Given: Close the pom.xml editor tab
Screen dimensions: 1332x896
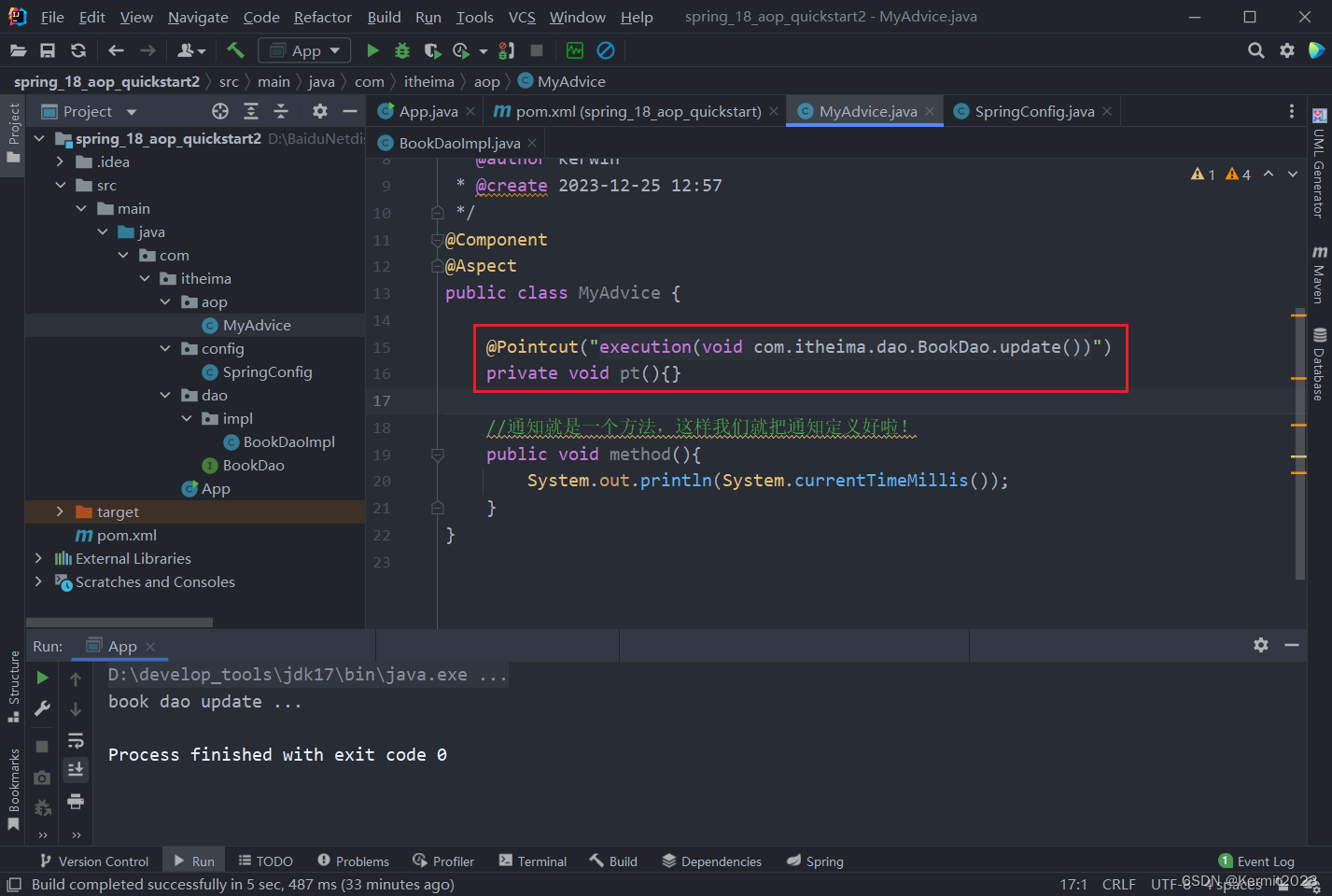Looking at the screenshot, I should pyautogui.click(x=773, y=111).
